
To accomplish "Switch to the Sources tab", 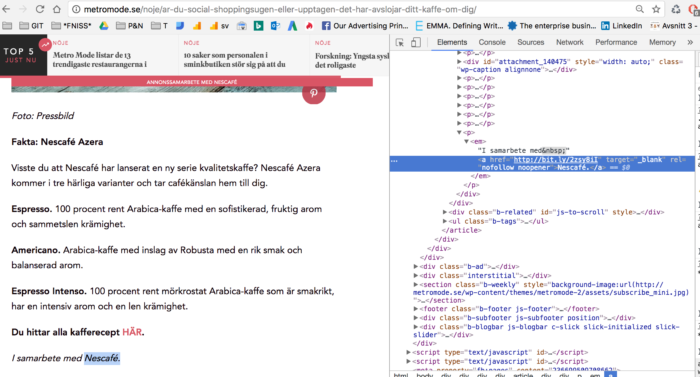I will (x=530, y=42).
